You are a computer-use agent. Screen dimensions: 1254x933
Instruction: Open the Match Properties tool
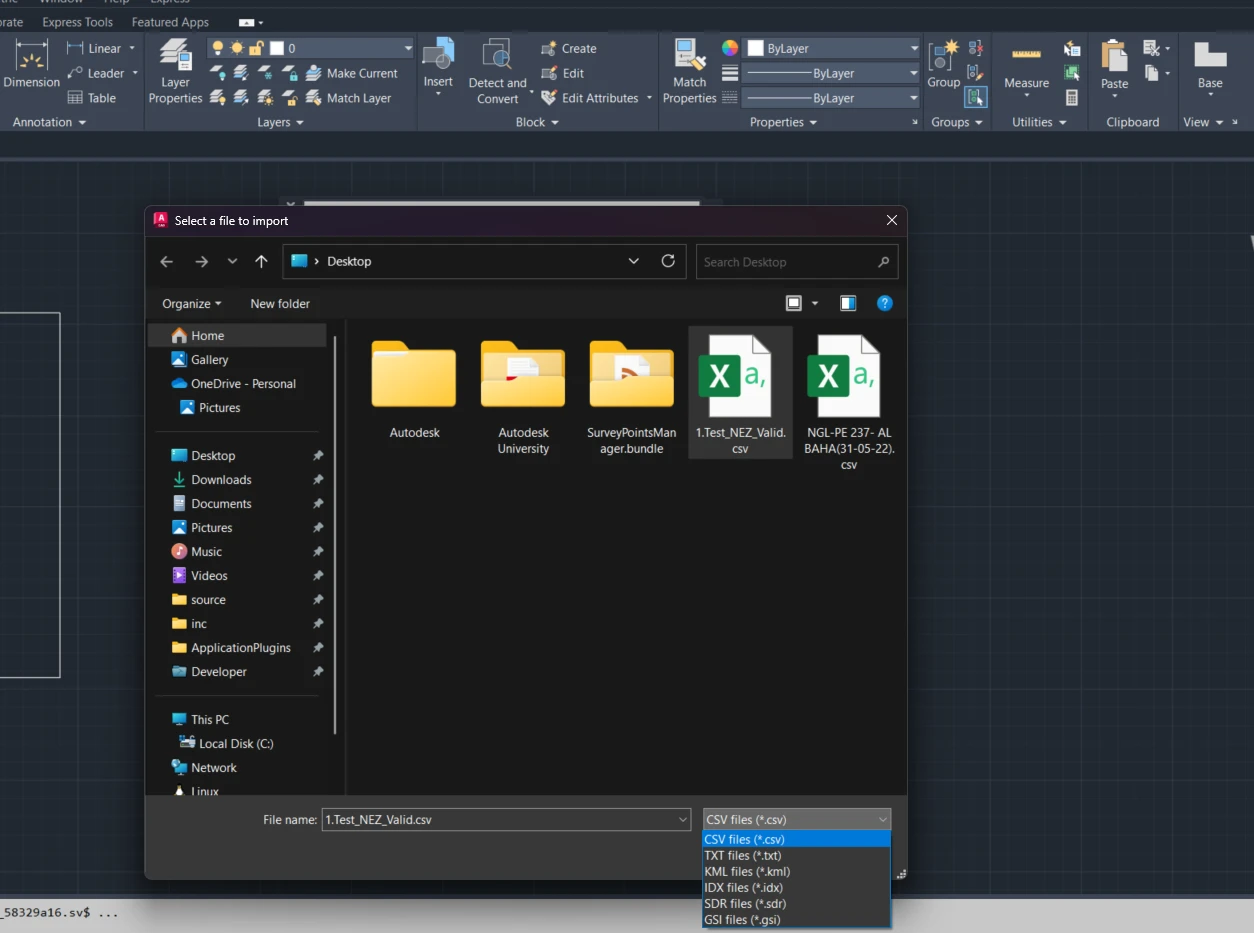click(688, 62)
